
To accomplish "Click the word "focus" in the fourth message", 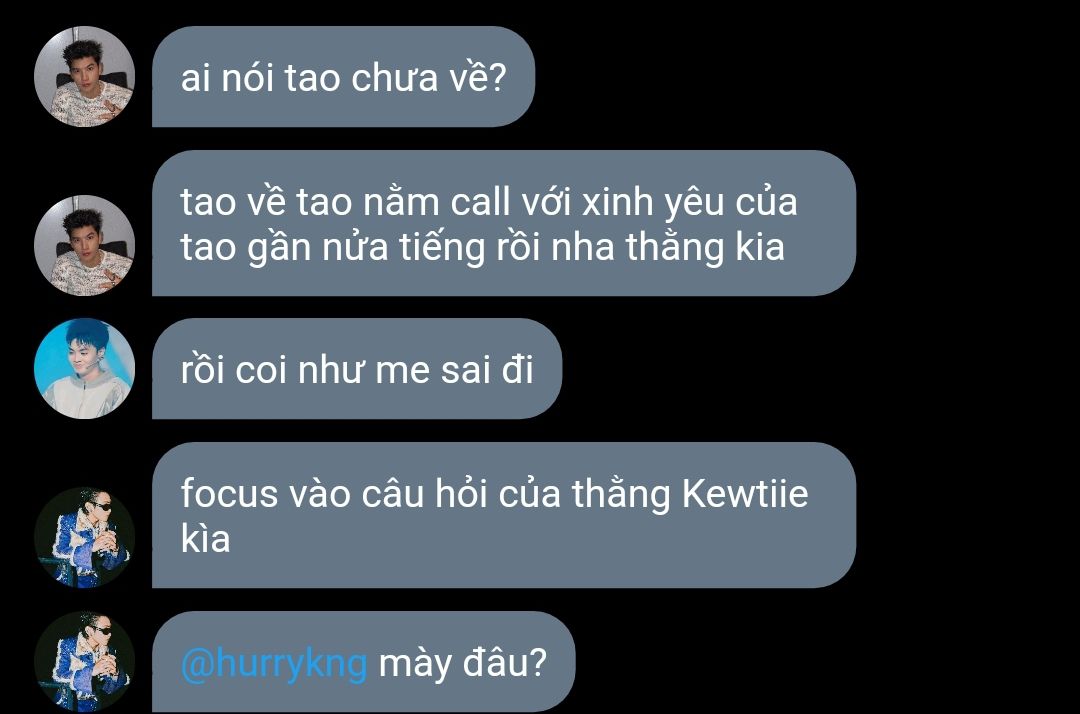I will pos(229,494).
